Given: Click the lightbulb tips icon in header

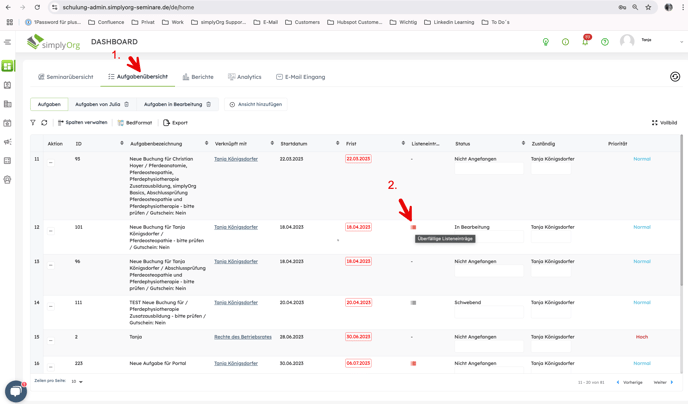Looking at the screenshot, I should click(x=546, y=42).
